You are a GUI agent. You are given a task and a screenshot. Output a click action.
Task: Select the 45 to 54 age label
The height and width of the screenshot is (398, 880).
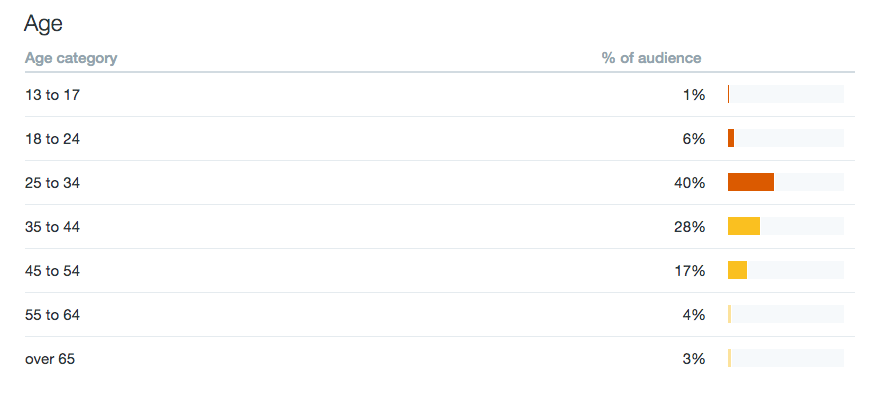tap(52, 271)
